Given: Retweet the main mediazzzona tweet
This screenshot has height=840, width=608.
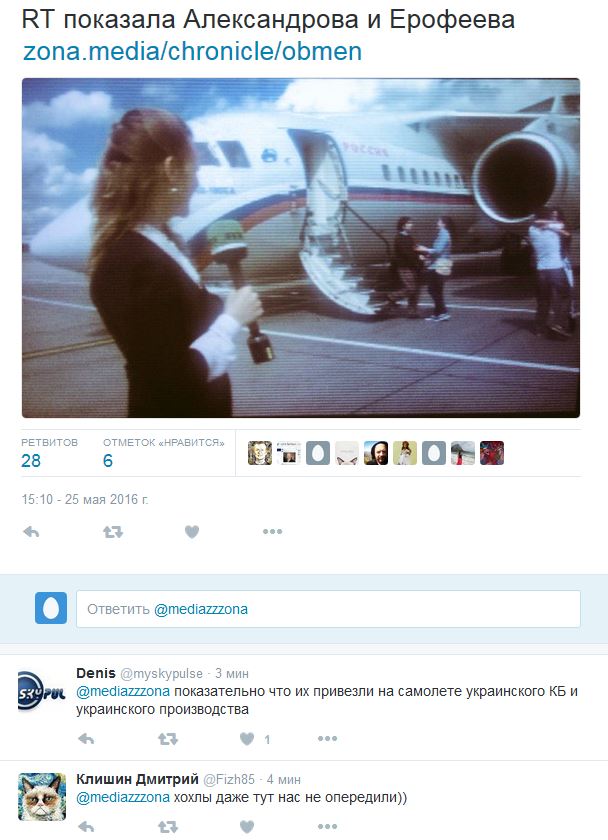Looking at the screenshot, I should coord(112,532).
